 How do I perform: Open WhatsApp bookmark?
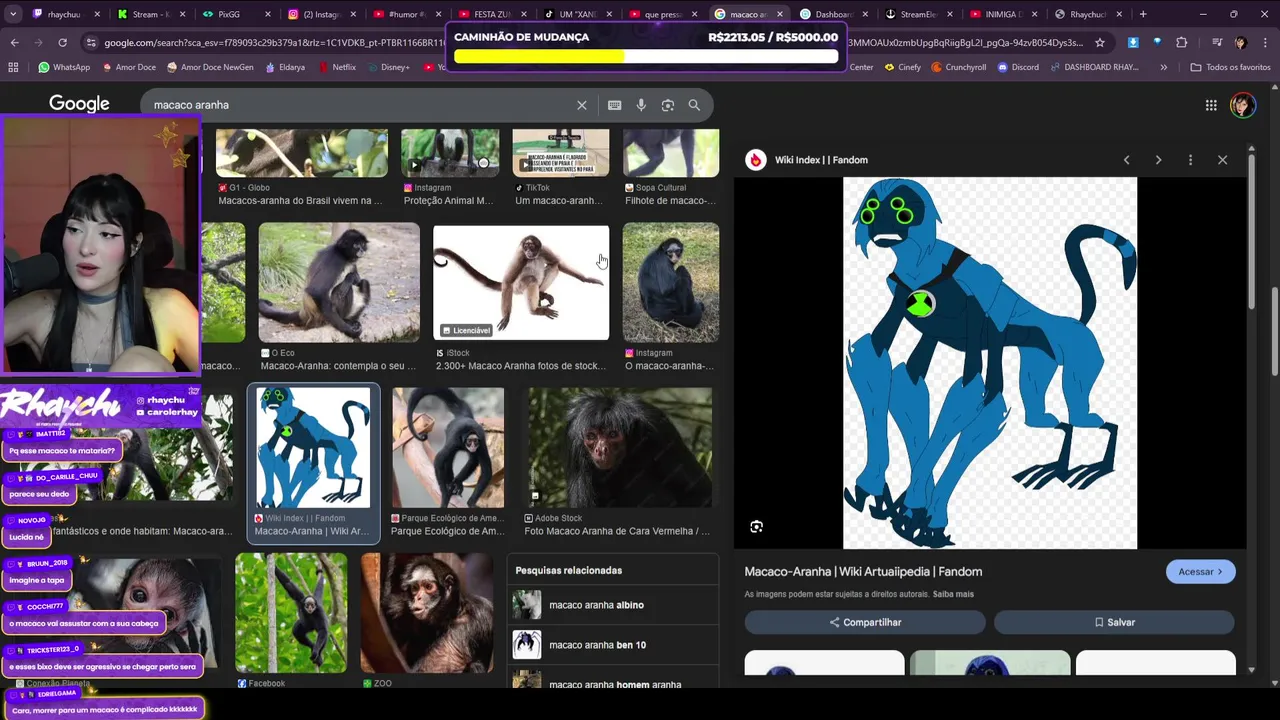(x=64, y=67)
